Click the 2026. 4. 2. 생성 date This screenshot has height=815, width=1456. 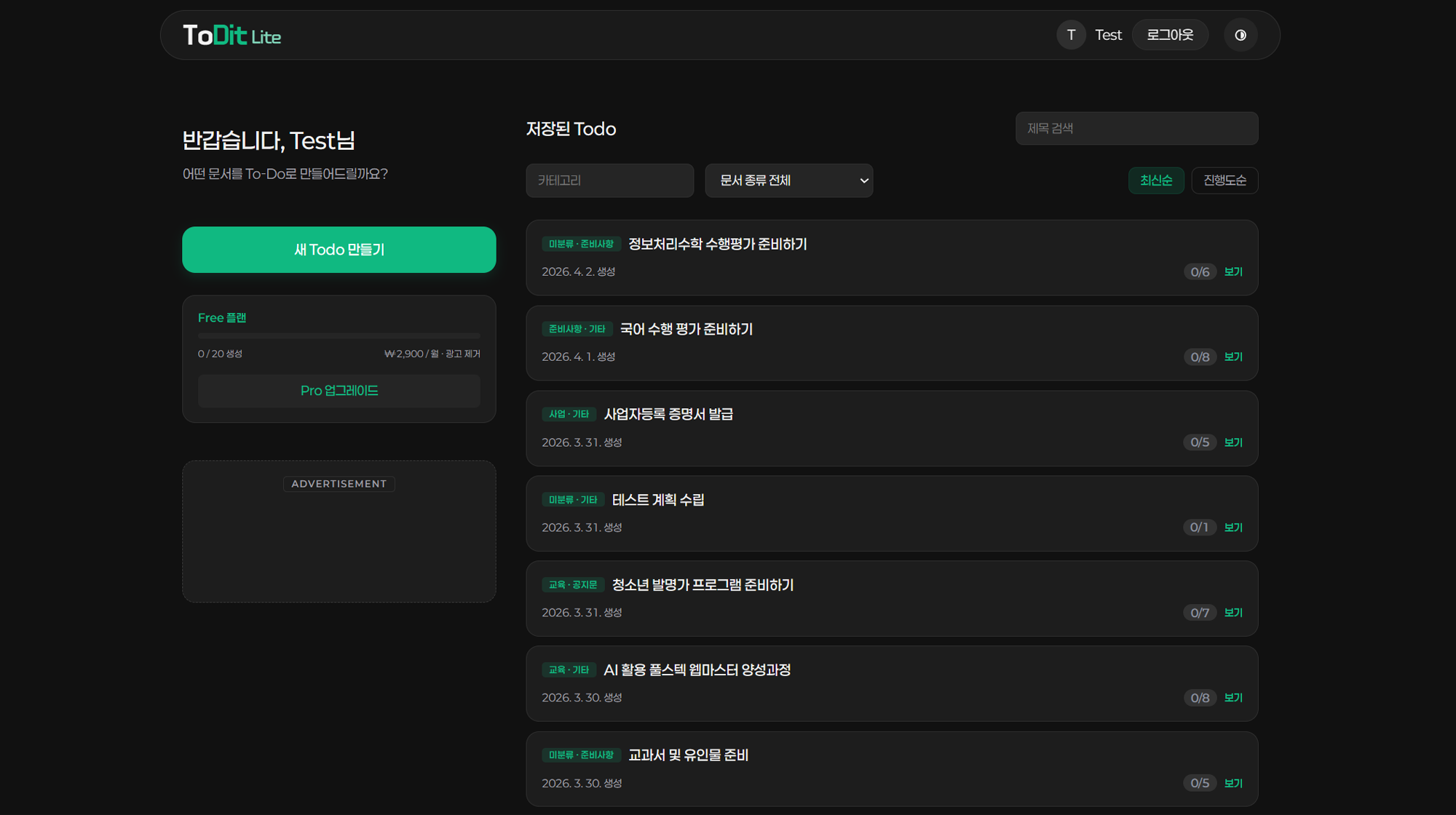578,271
